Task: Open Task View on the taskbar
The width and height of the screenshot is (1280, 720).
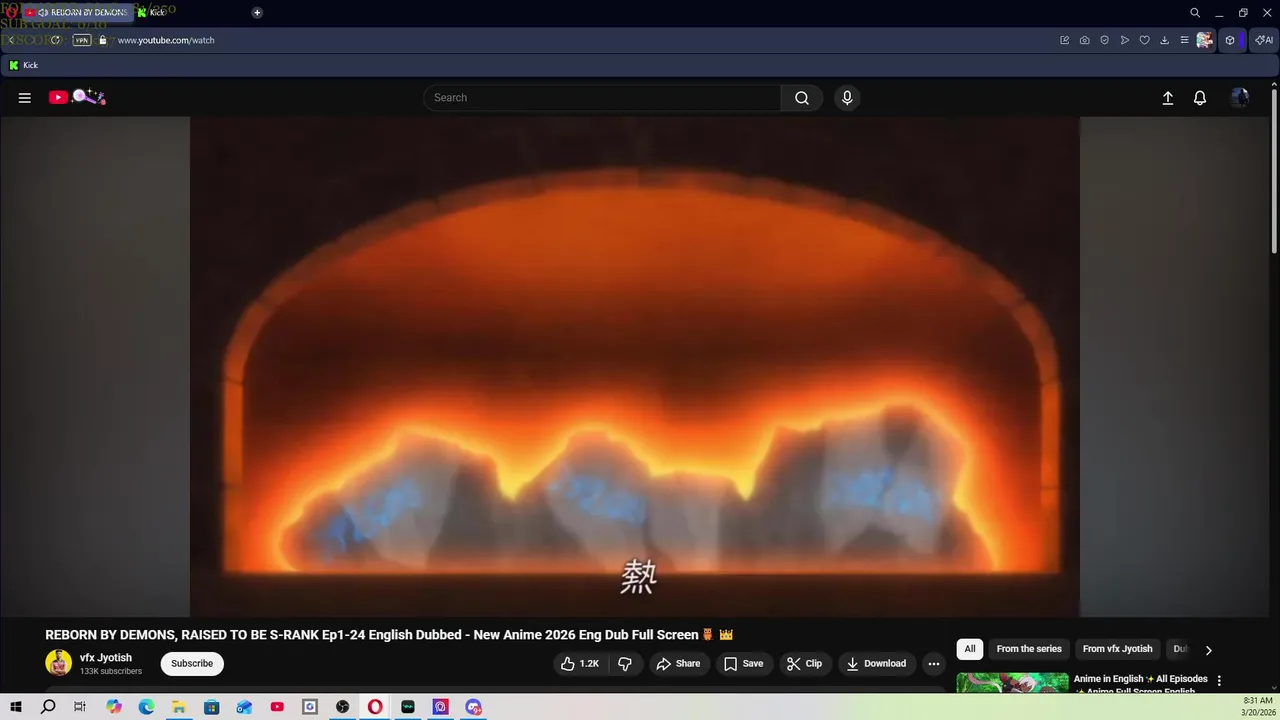Action: point(80,707)
